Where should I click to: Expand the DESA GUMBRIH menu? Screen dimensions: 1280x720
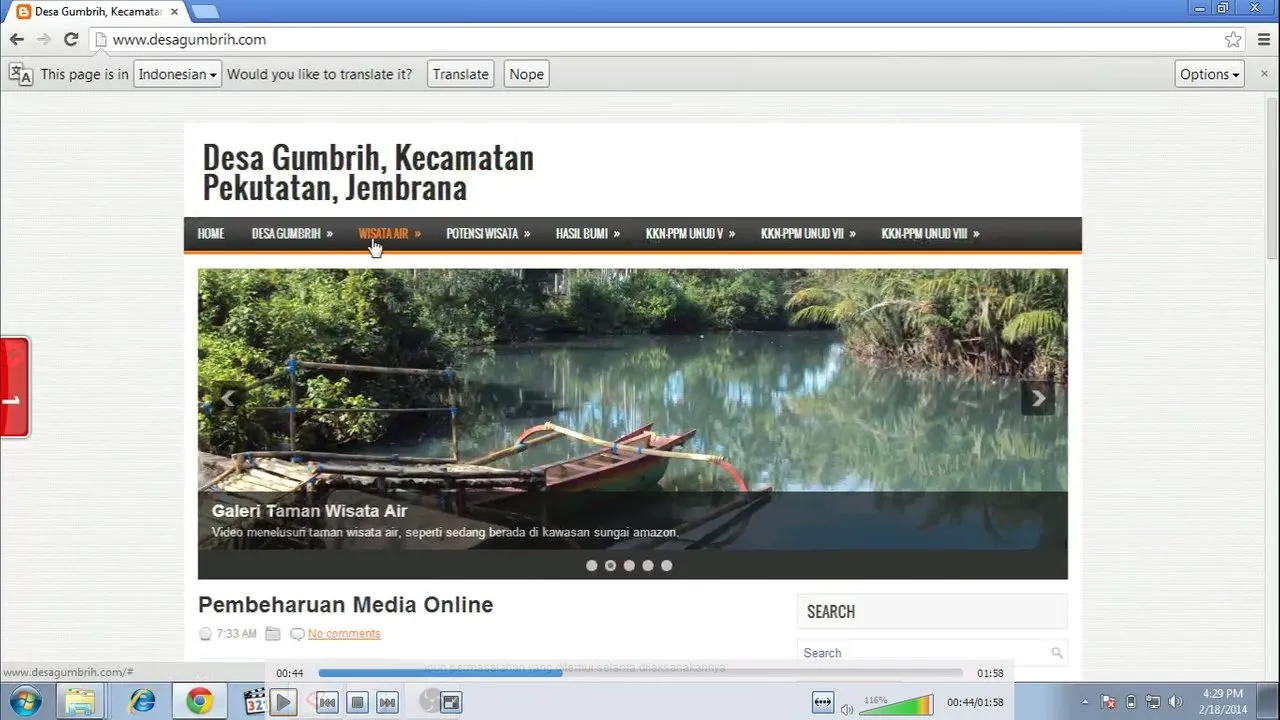(292, 234)
